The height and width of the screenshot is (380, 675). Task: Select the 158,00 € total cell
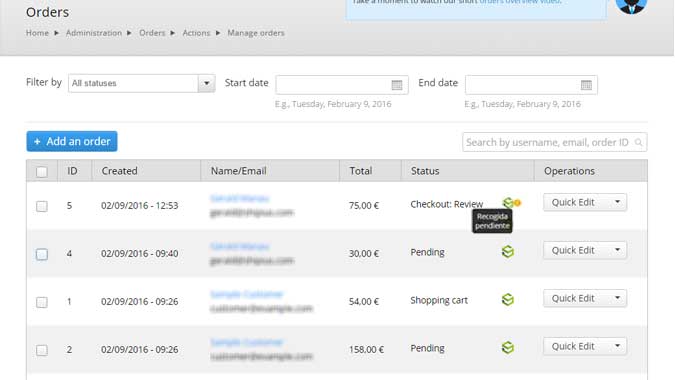(366, 349)
